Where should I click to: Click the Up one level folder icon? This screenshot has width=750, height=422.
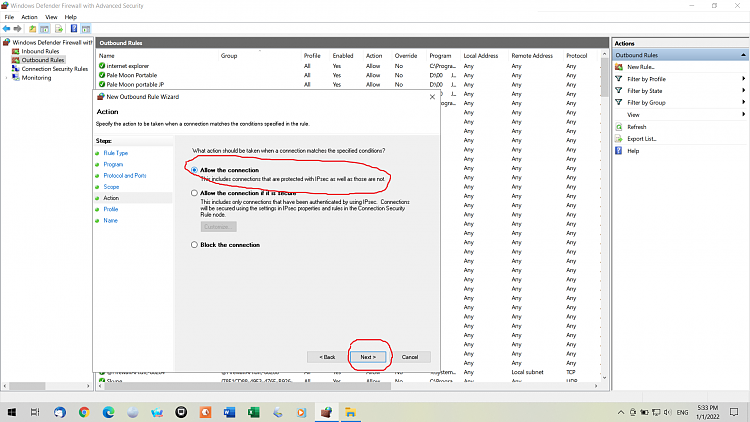32,29
